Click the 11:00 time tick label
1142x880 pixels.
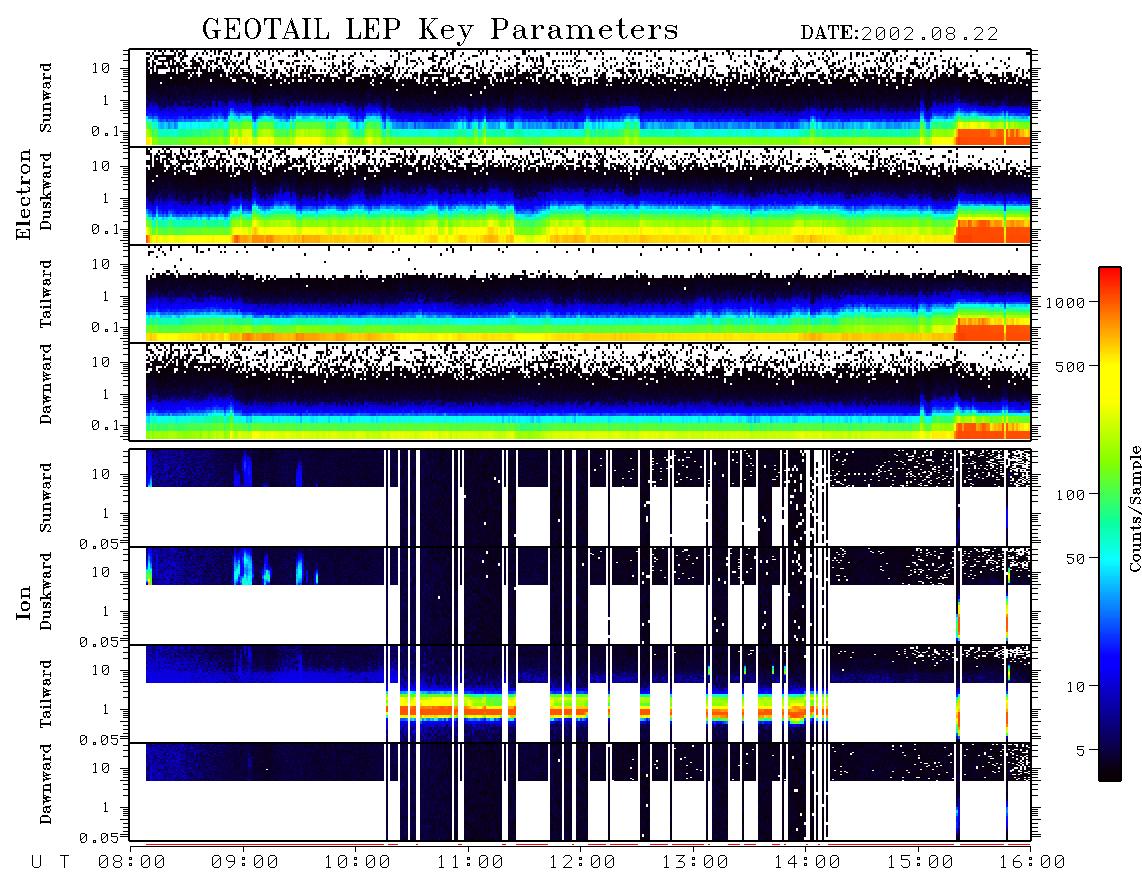pyautogui.click(x=470, y=862)
